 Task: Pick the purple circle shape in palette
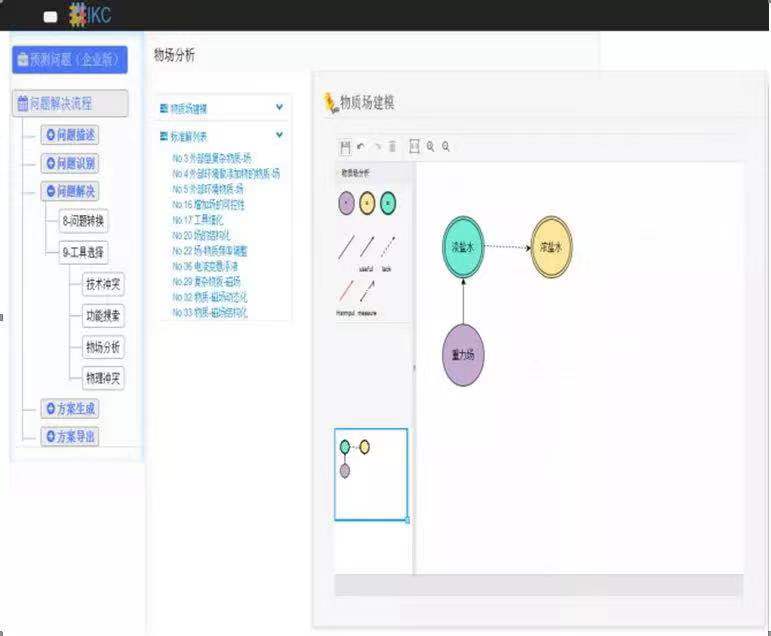tap(346, 203)
